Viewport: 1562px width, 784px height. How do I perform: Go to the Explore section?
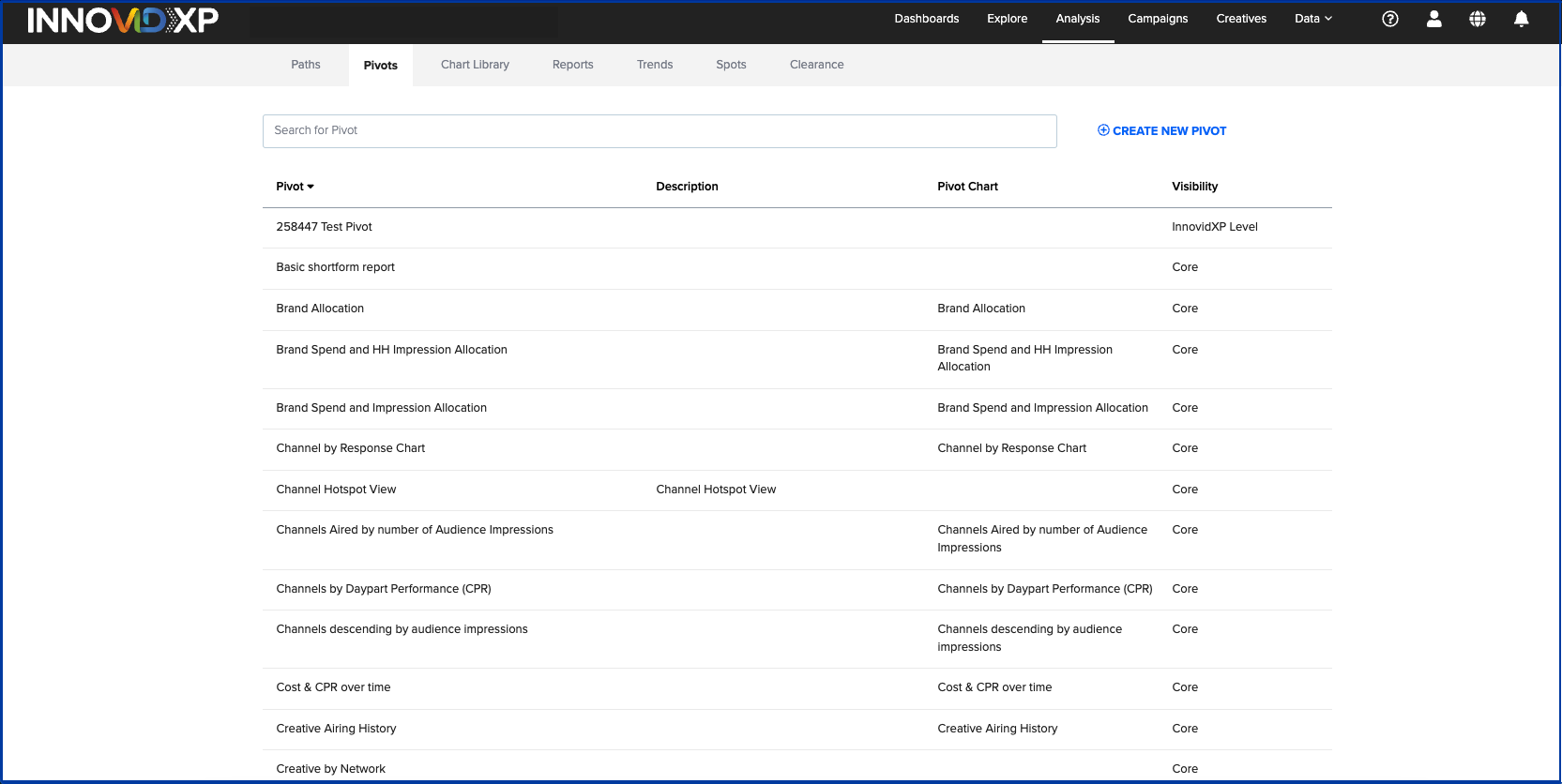tap(1008, 19)
